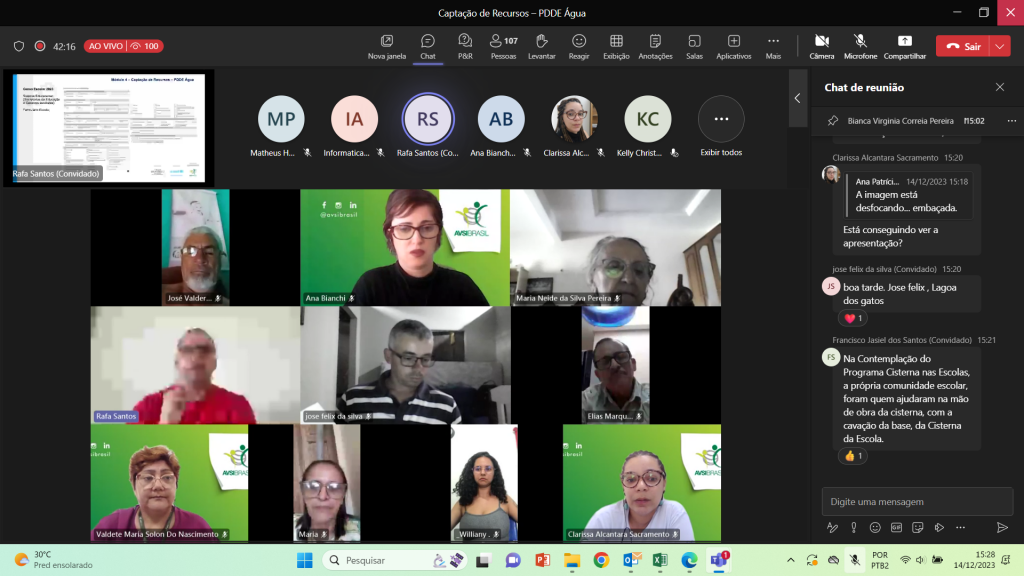Open the sticker picker in chat

point(918,528)
